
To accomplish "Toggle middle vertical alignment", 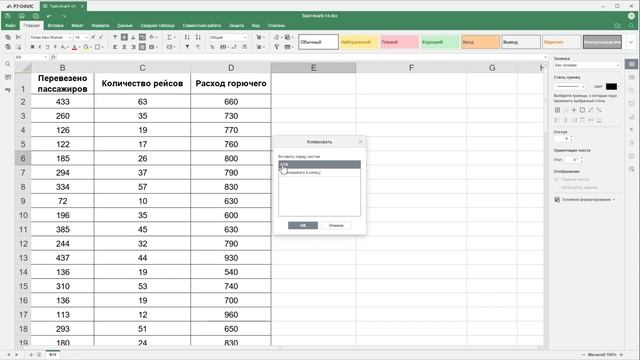I will [124, 37].
